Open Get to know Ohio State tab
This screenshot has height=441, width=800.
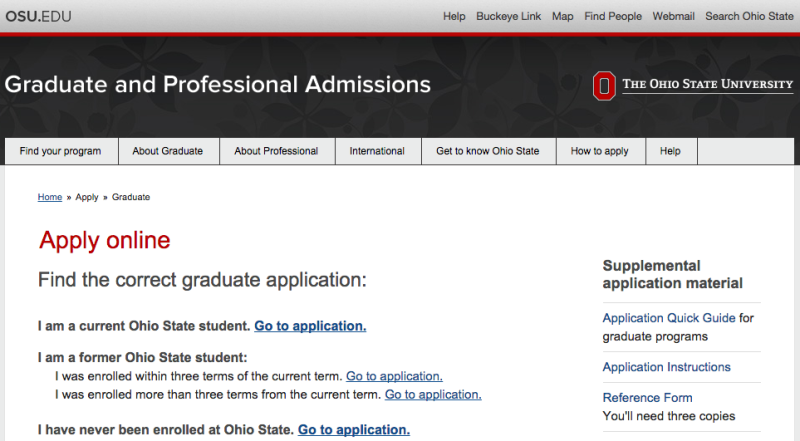click(x=488, y=151)
